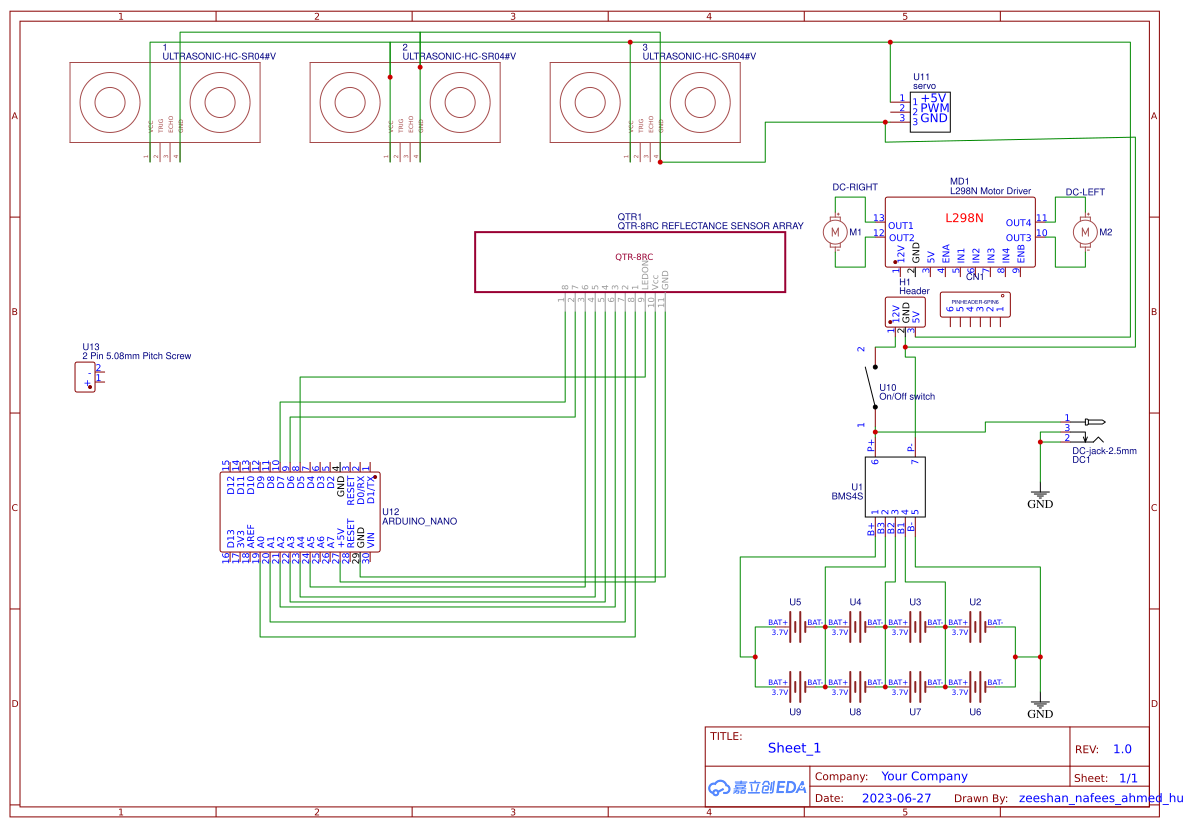The height and width of the screenshot is (827, 1197).
Task: Click the GND symbol beside battery U6
Action: 1040,709
